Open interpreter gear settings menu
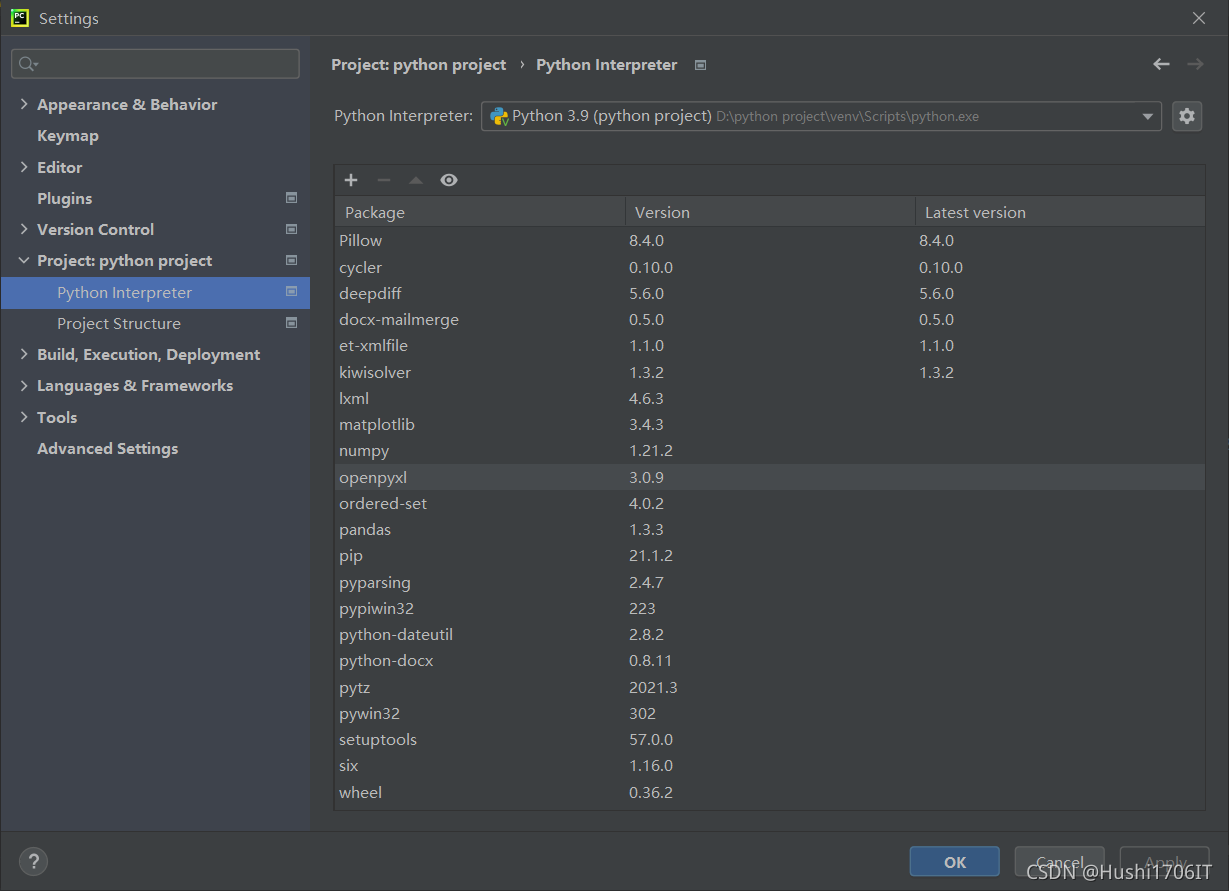 click(x=1187, y=116)
